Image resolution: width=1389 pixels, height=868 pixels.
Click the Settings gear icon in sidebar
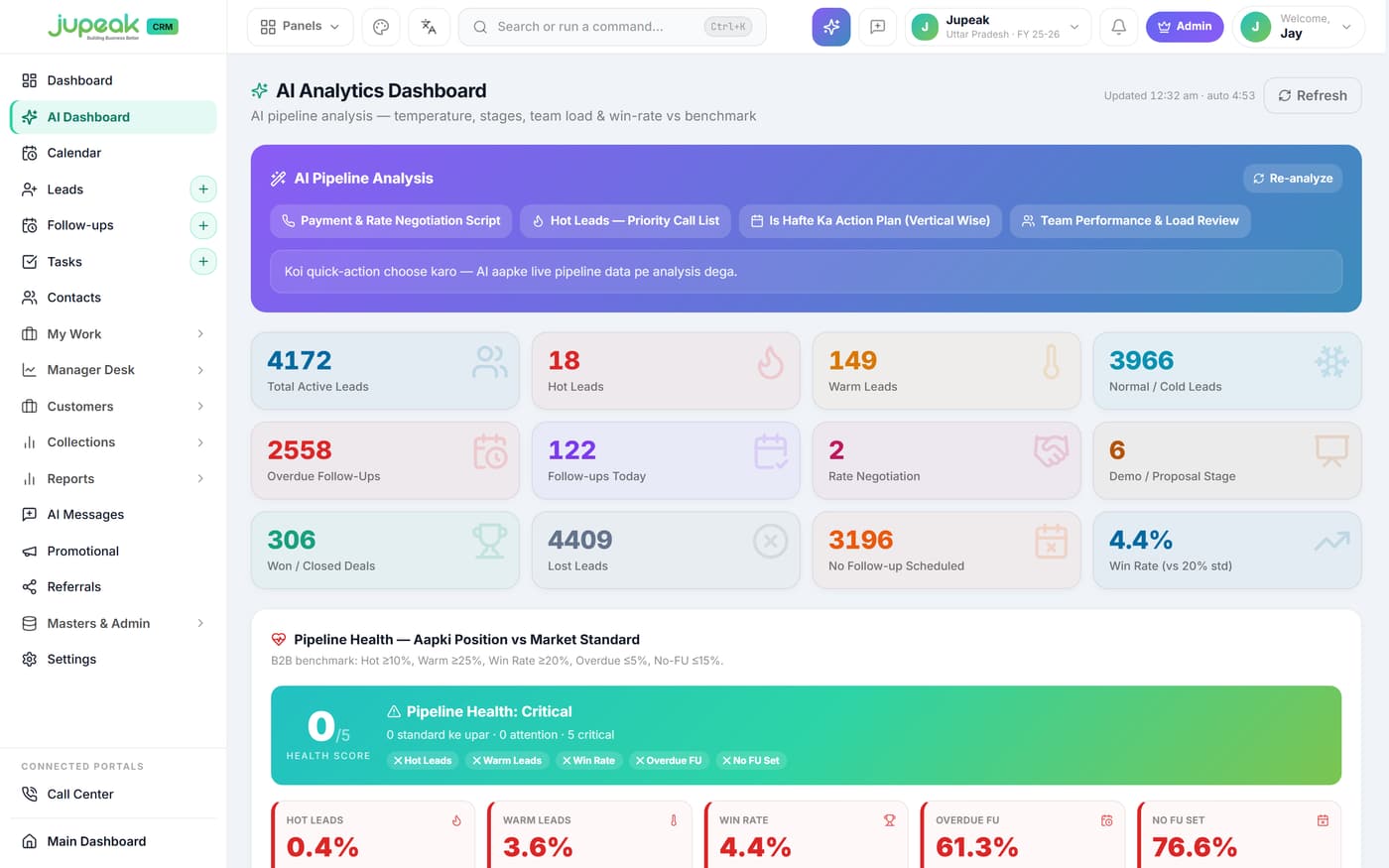tap(30, 659)
